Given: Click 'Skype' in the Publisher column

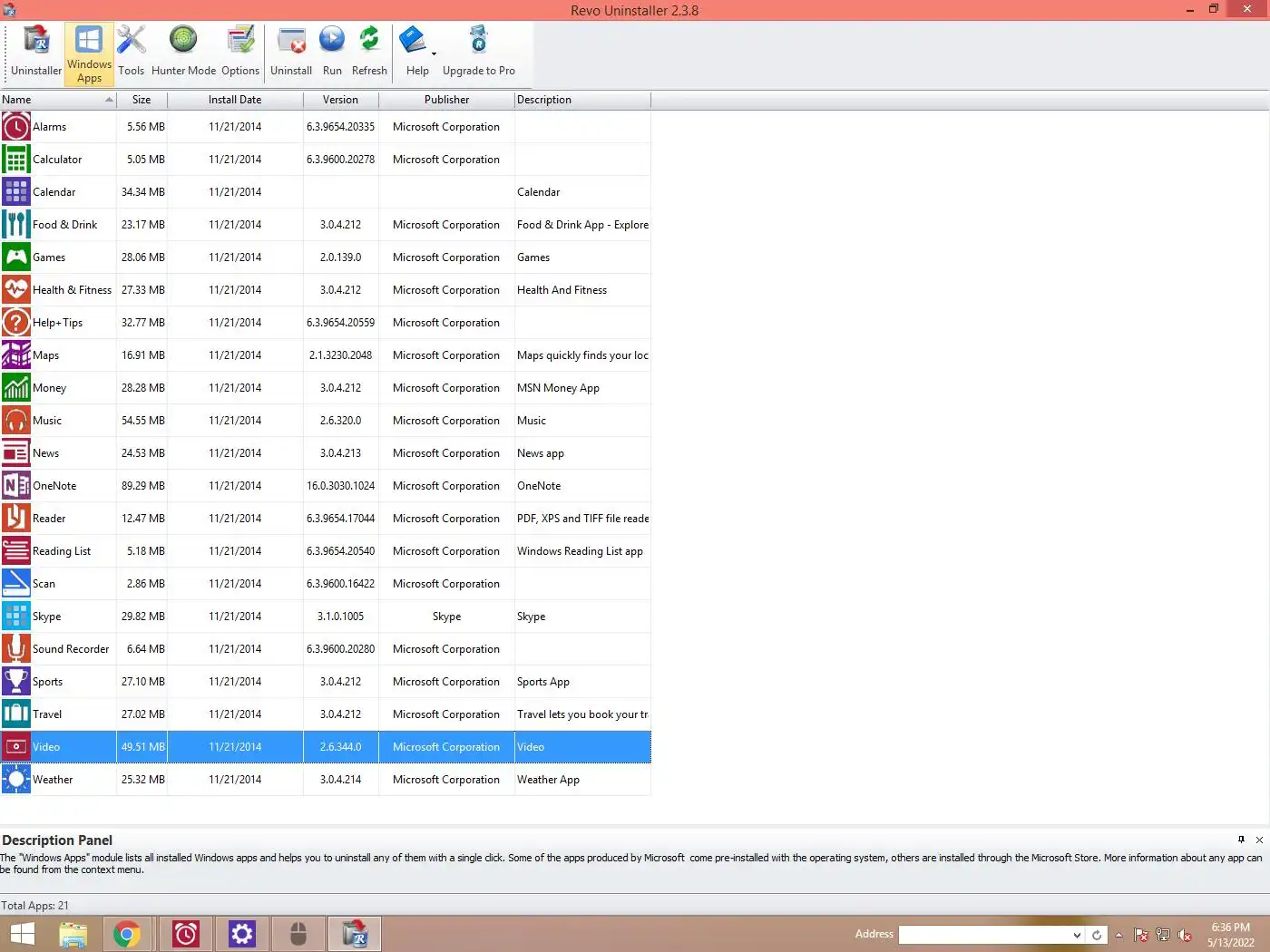Looking at the screenshot, I should [446, 617].
